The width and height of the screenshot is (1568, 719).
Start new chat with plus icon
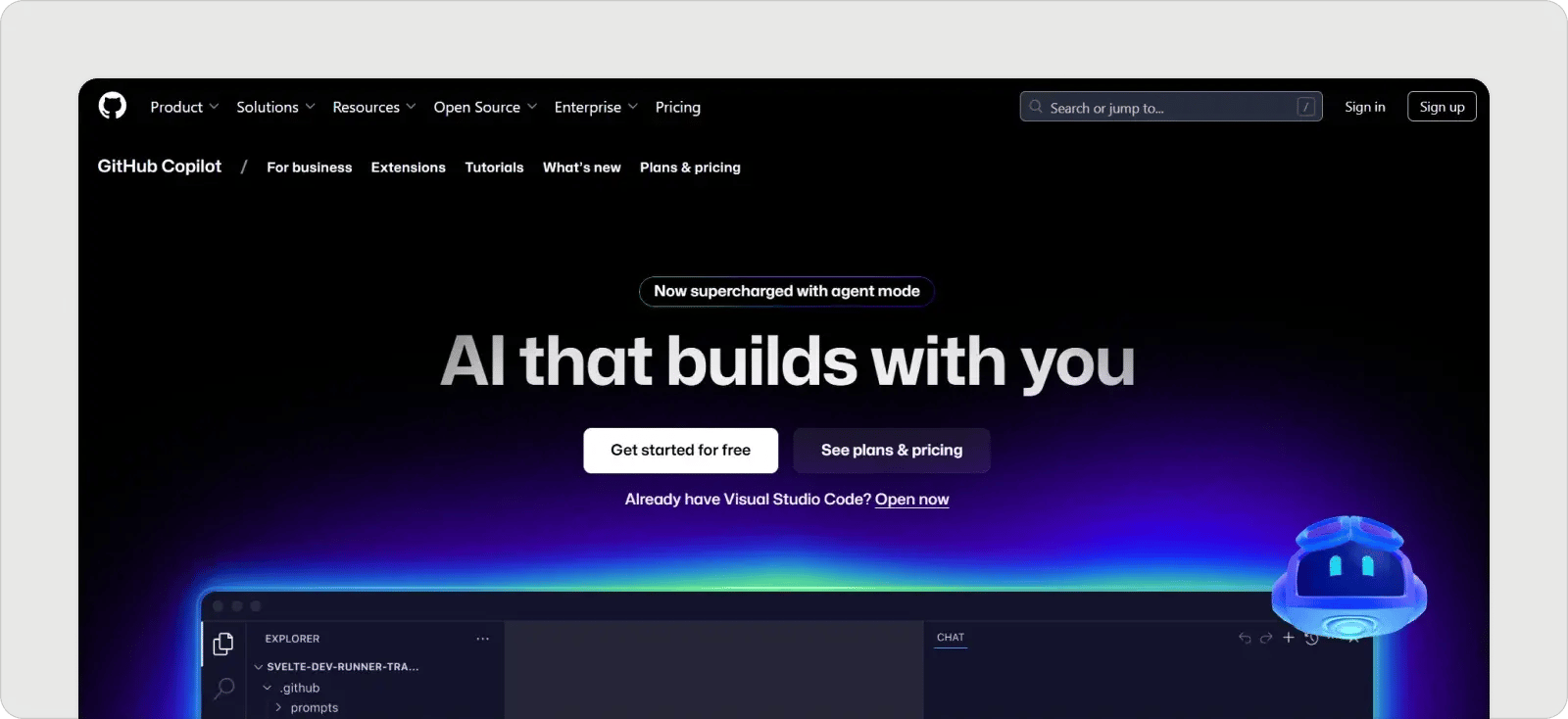click(x=1289, y=638)
